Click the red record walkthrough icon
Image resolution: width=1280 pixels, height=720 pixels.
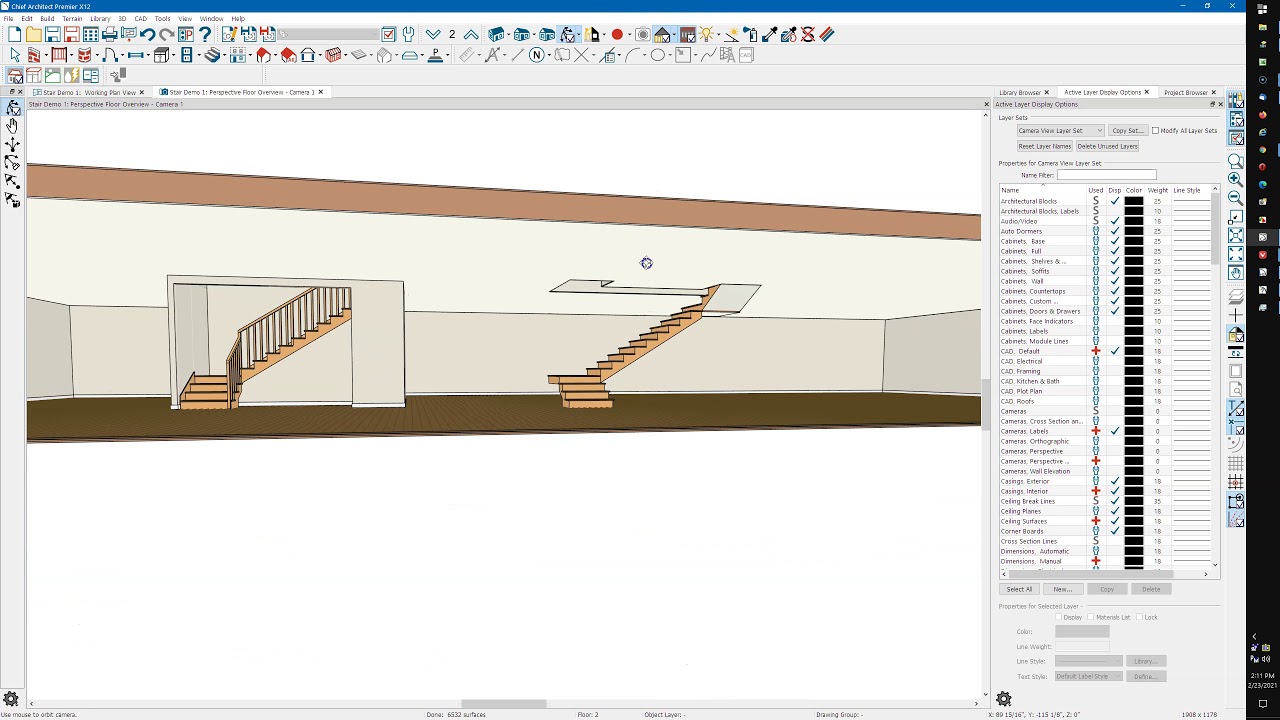coord(617,35)
